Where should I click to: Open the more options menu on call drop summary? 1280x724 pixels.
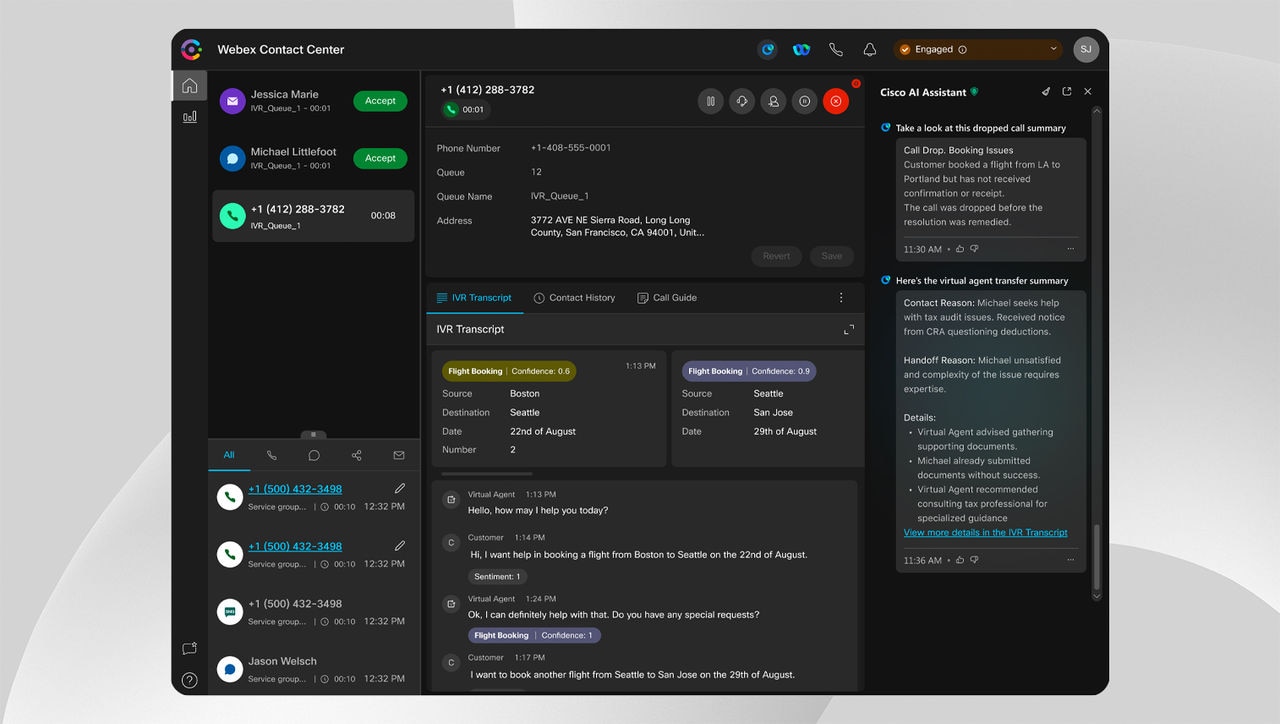tap(1071, 249)
